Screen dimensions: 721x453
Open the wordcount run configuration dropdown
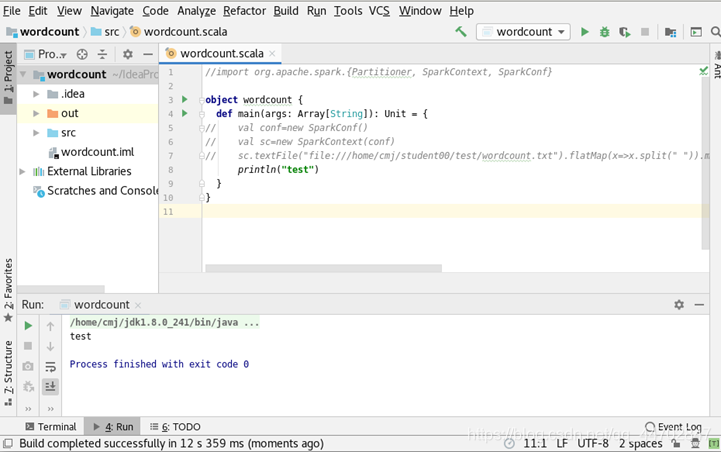pos(523,32)
